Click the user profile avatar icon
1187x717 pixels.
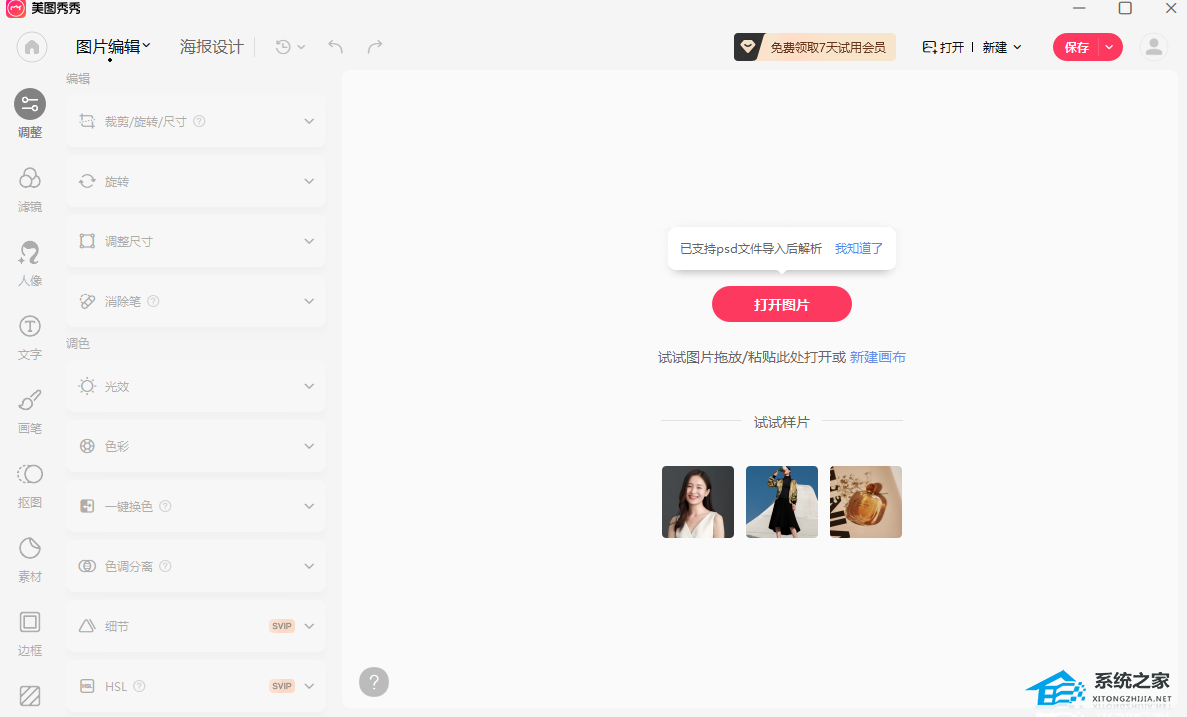tap(1154, 47)
